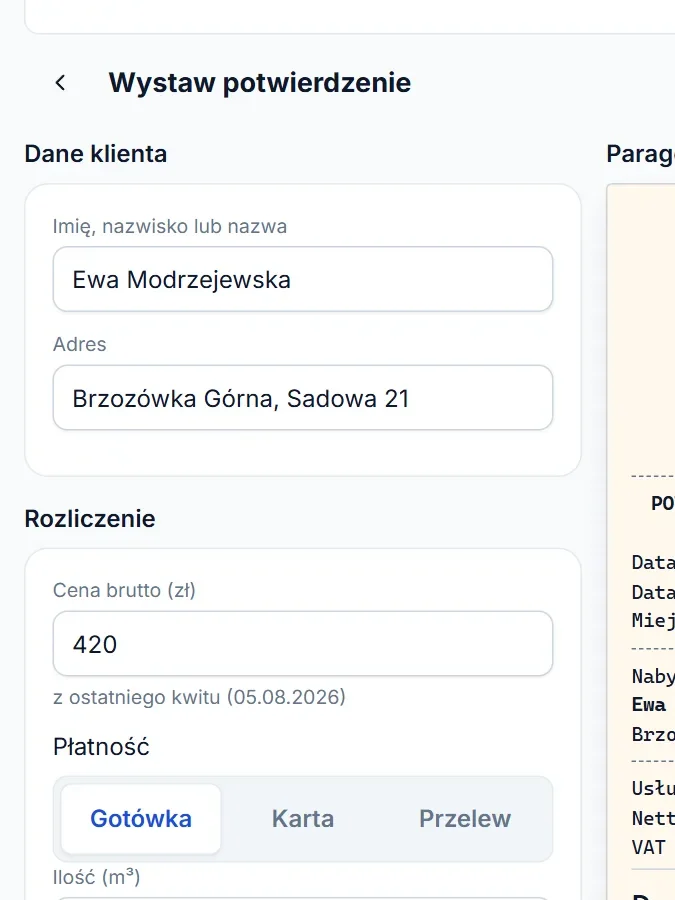Select Przelew payment method
675x900 pixels.
[x=464, y=819]
